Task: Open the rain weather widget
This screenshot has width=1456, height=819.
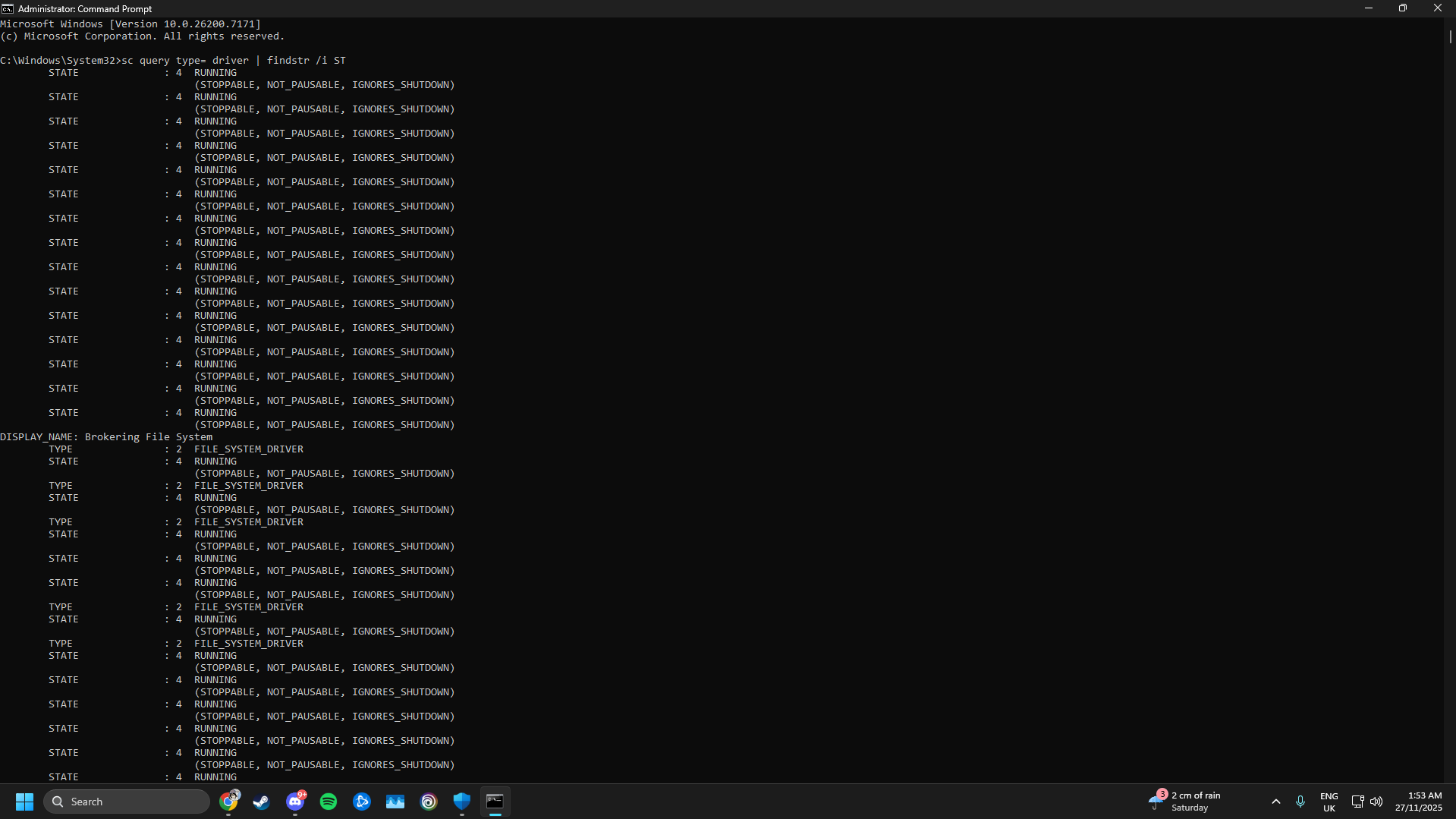Action: tap(1185, 802)
